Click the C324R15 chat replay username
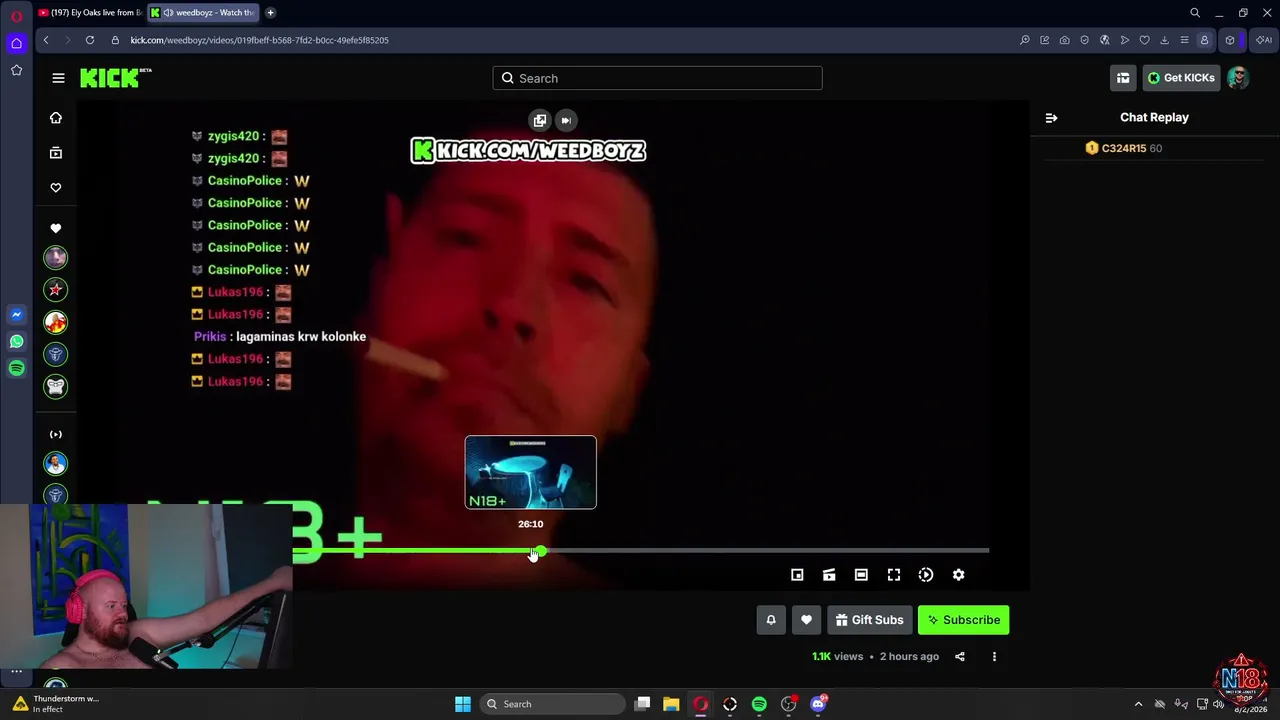 1123,148
